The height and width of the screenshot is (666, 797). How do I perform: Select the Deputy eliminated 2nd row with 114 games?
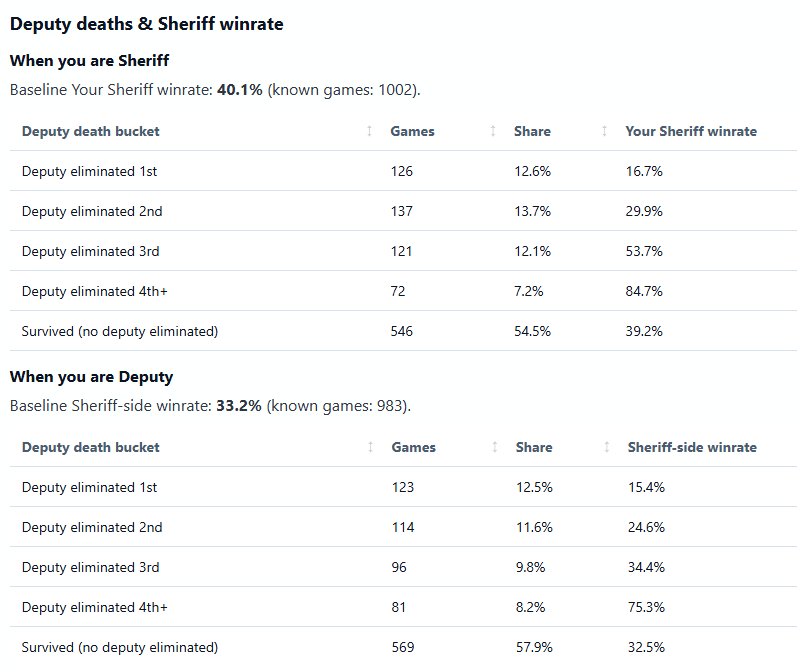pyautogui.click(x=403, y=527)
